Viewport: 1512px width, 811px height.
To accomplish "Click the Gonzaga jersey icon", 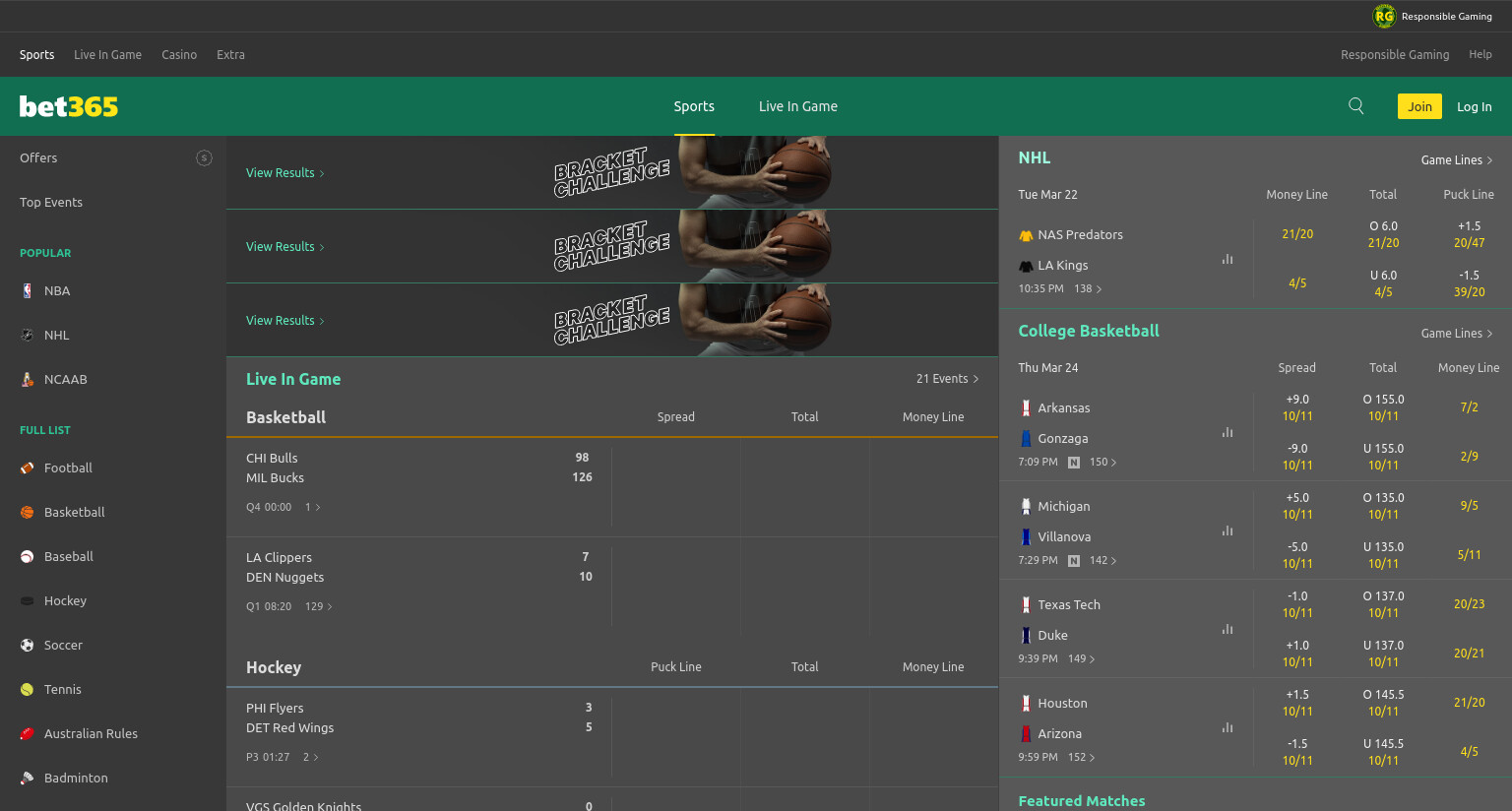I will click(1026, 438).
